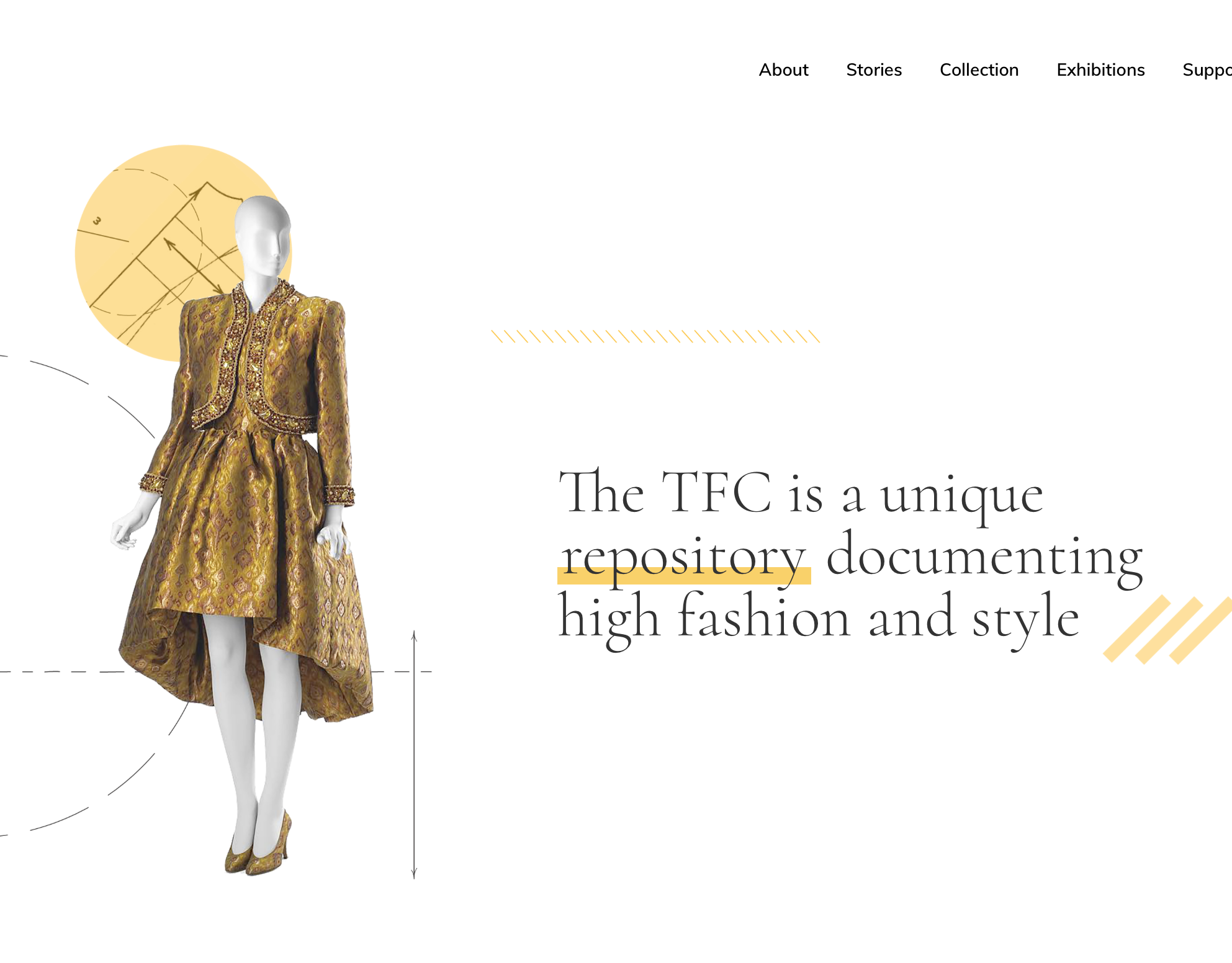Click the mannequin's gold high-heel shoes
The width and height of the screenshot is (1232, 963).
pyautogui.click(x=258, y=845)
